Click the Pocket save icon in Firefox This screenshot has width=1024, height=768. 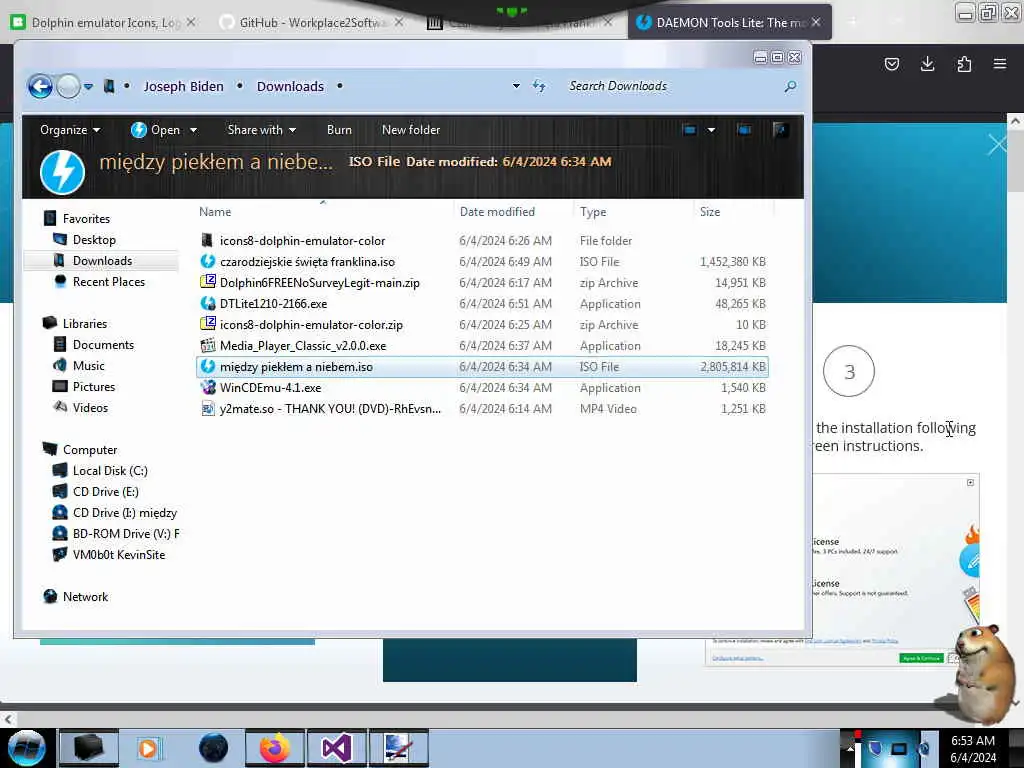(891, 64)
